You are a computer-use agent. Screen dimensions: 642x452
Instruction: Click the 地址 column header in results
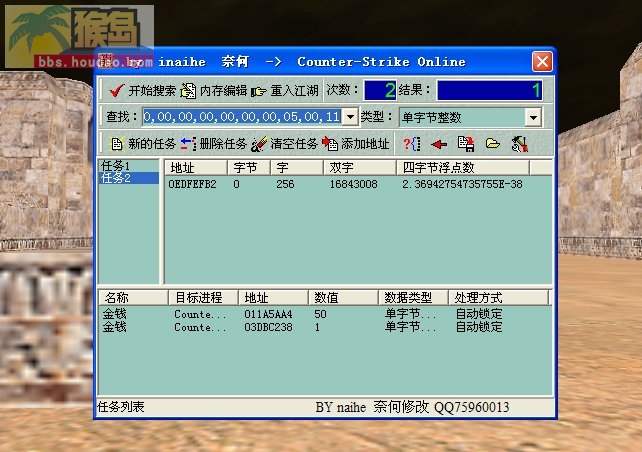[196, 167]
